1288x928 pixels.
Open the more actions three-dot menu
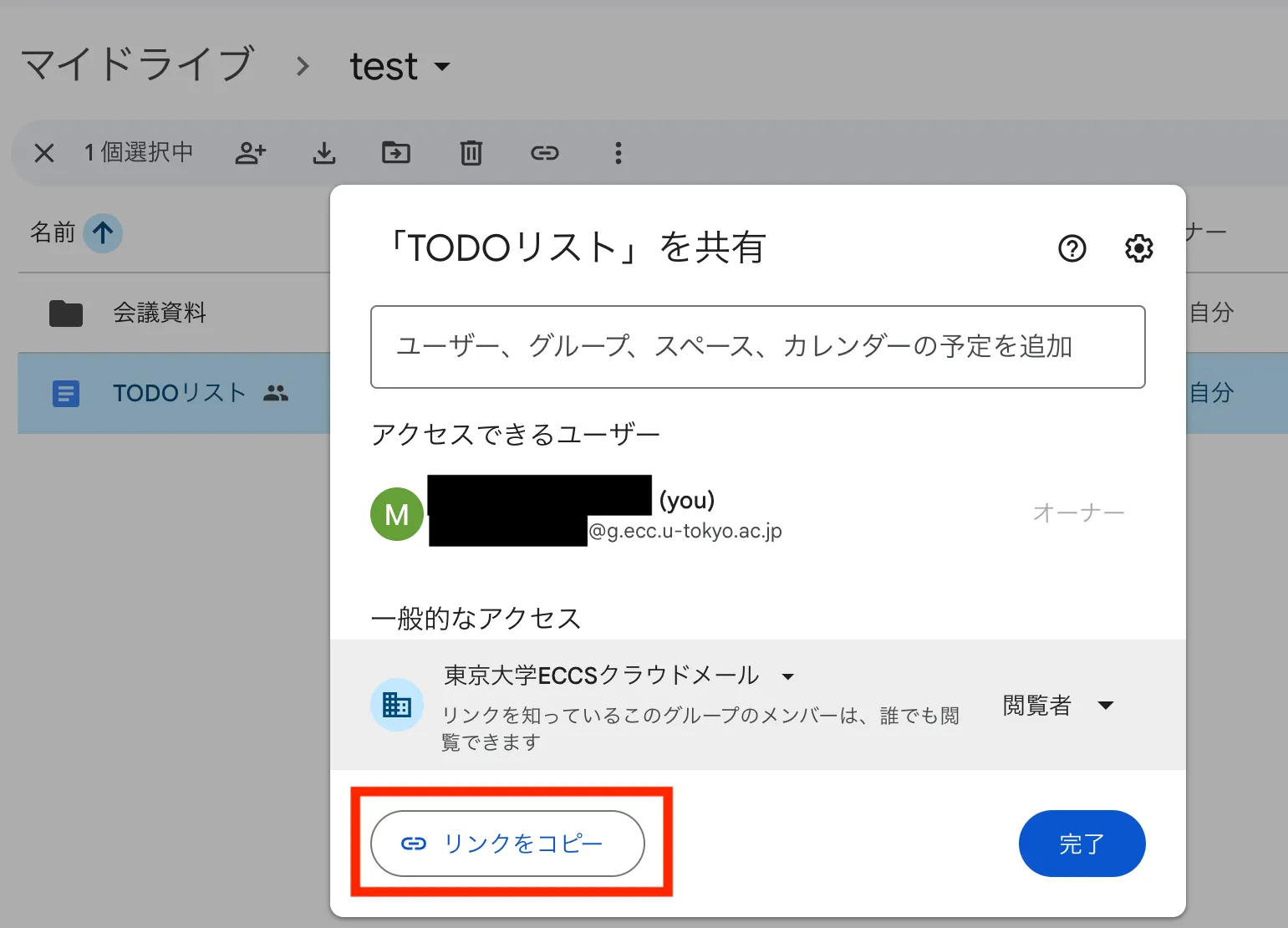pyautogui.click(x=619, y=153)
